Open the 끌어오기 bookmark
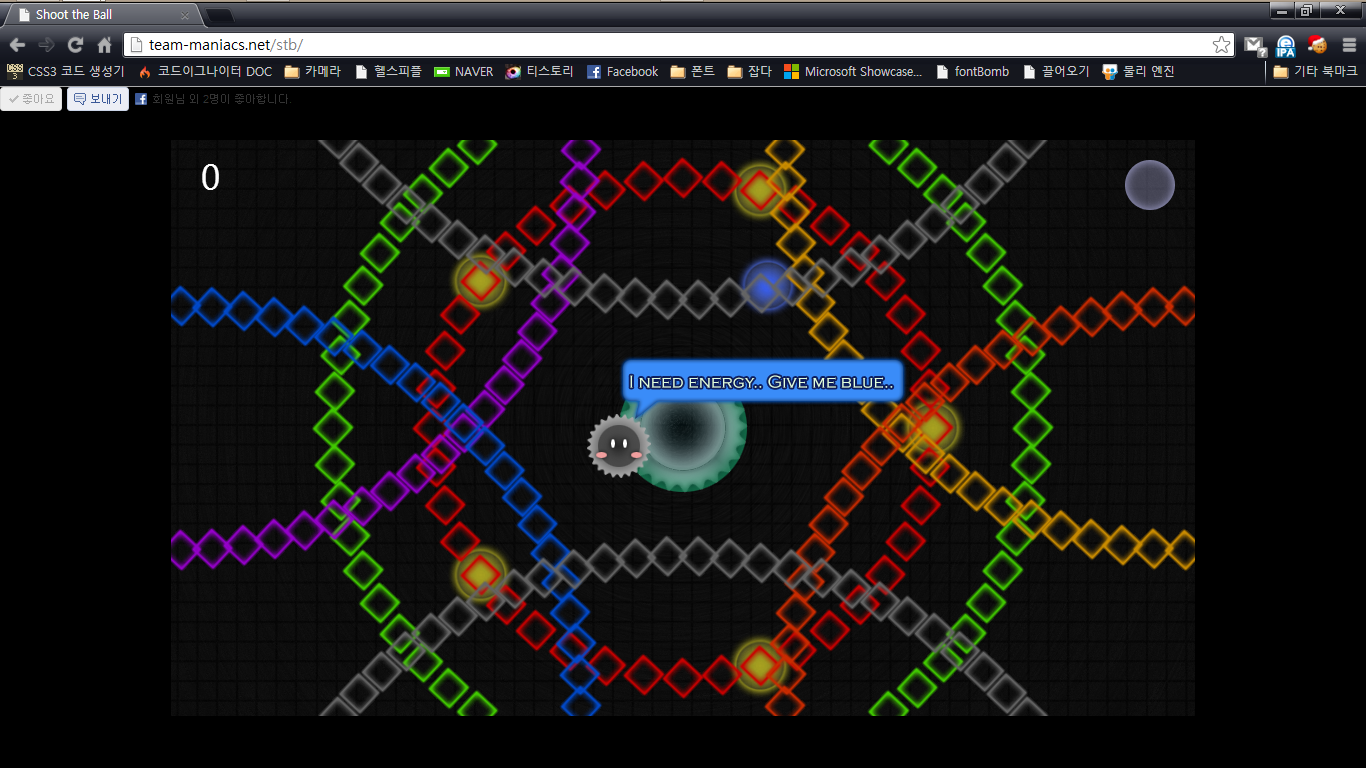This screenshot has height=768, width=1366. (1056, 71)
